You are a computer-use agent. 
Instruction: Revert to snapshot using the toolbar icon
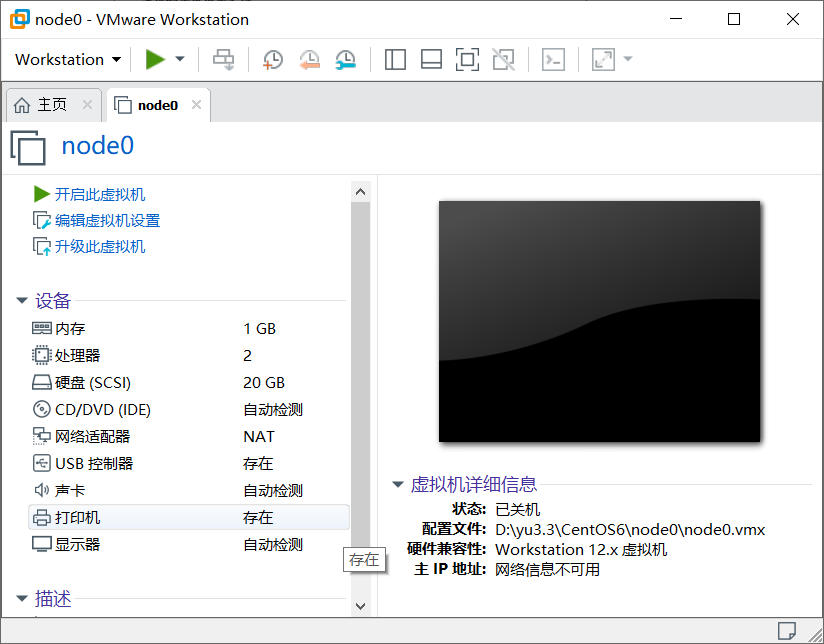tap(309, 59)
